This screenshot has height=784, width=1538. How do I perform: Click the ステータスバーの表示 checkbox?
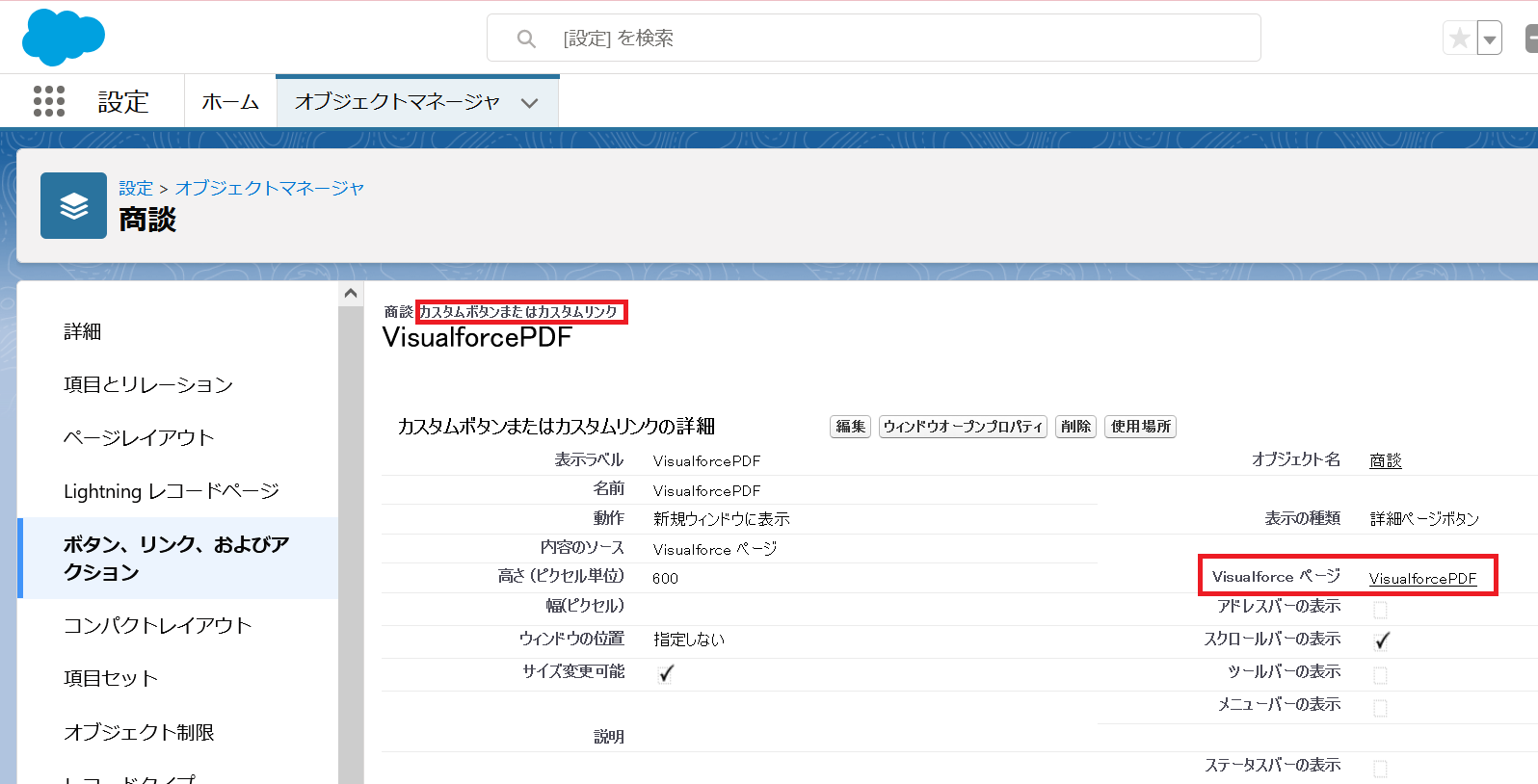coord(1380,769)
